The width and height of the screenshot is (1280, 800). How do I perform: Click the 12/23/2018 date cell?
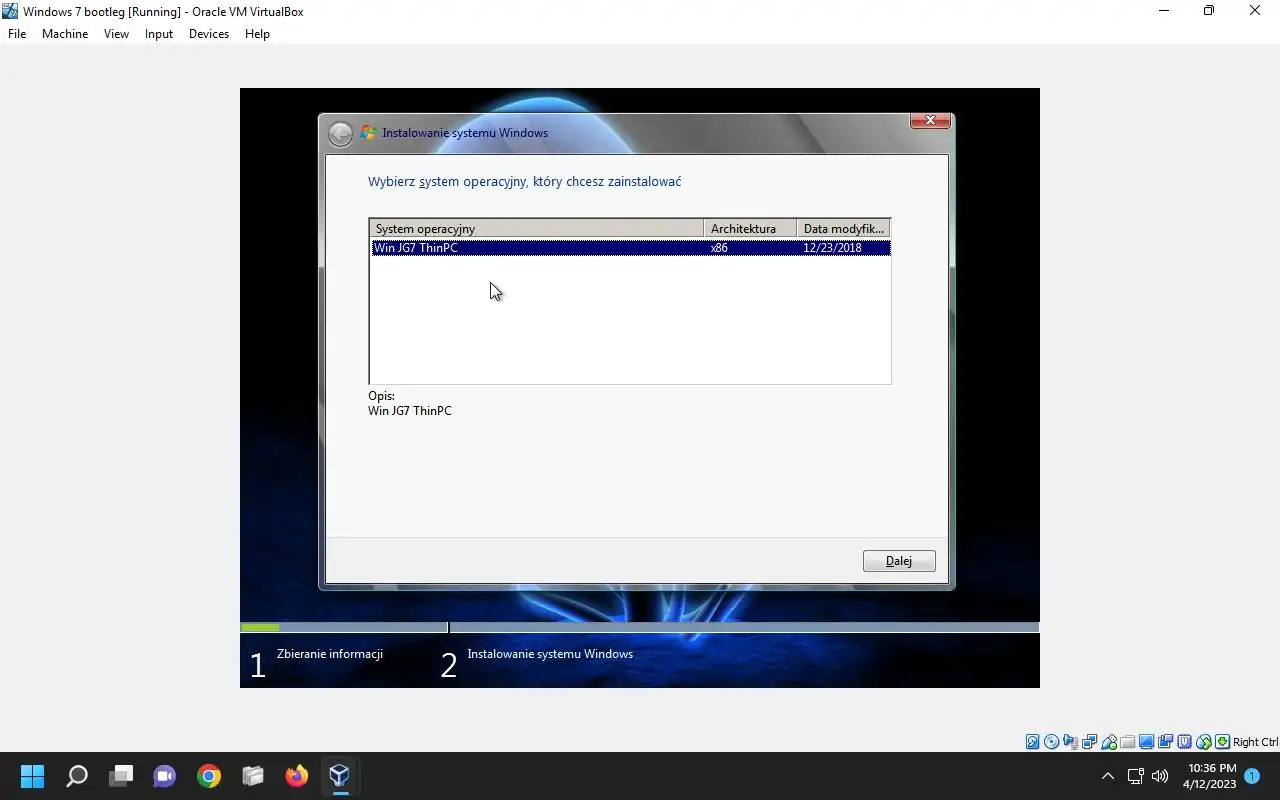point(832,248)
